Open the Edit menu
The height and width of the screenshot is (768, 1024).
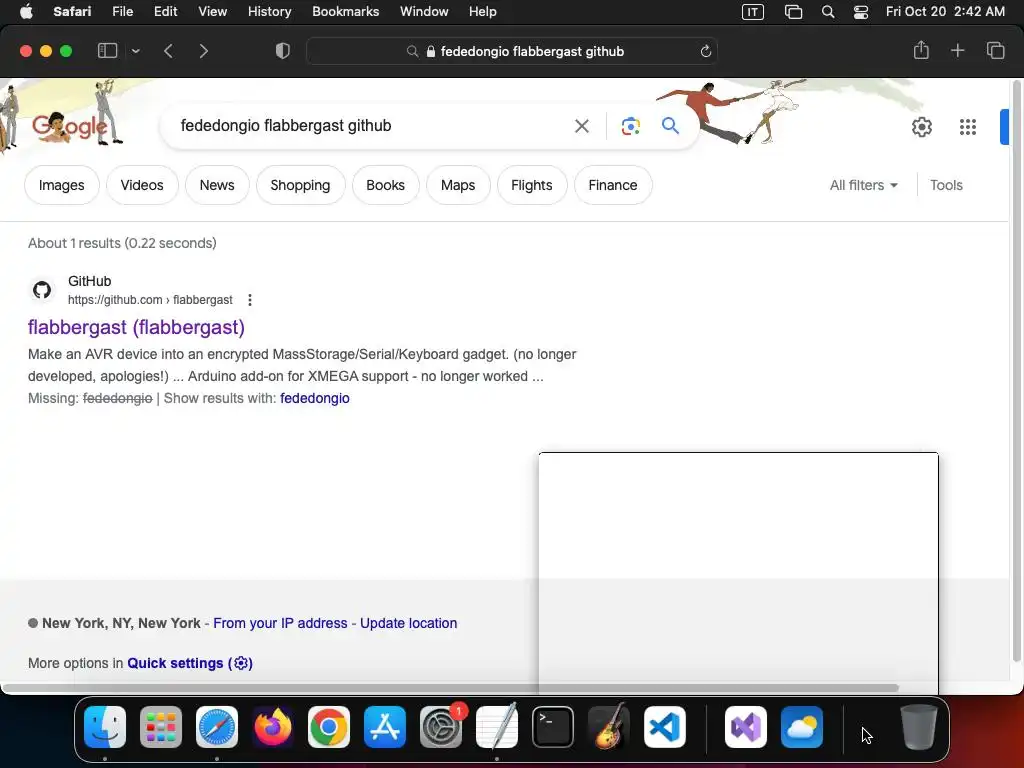tap(165, 12)
